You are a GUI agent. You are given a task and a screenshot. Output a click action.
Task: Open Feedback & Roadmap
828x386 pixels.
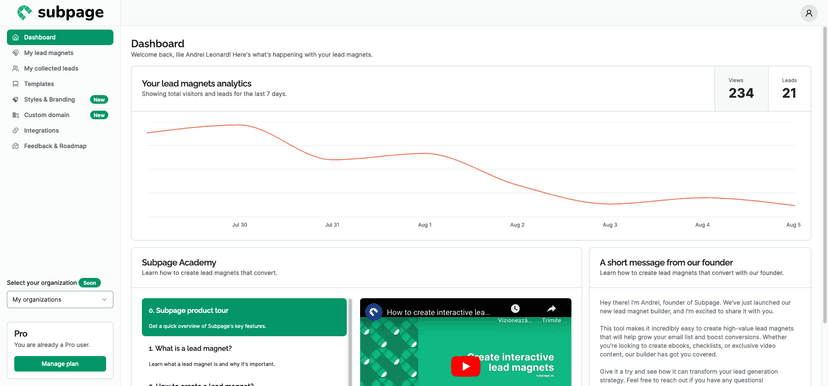tap(60, 146)
